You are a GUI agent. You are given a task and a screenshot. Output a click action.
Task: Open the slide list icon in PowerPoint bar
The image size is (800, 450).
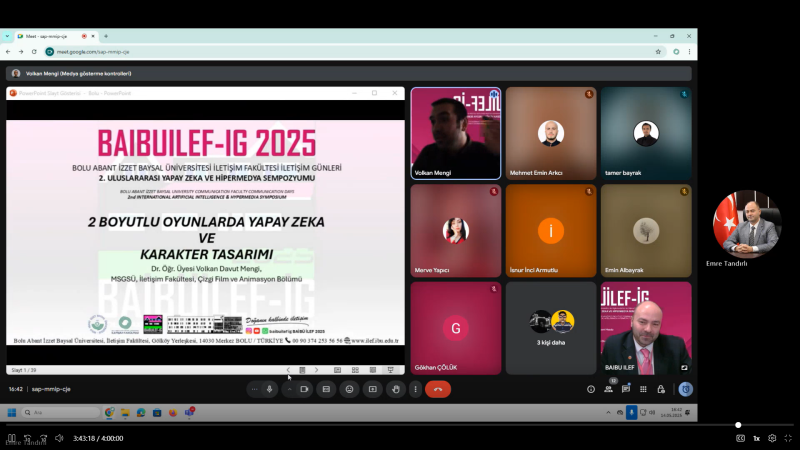pos(302,370)
